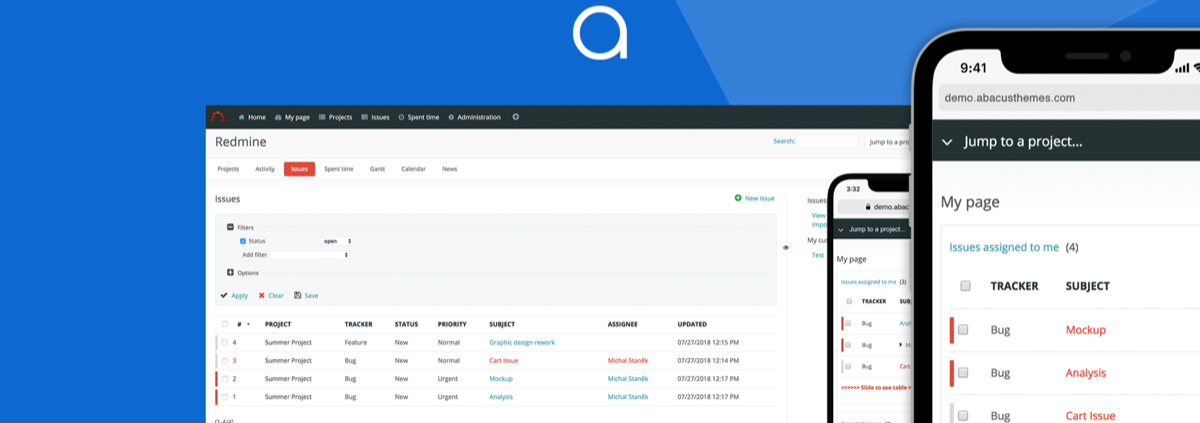Apply the filters with the checkmark Apply
The image size is (1200, 423).
234,295
